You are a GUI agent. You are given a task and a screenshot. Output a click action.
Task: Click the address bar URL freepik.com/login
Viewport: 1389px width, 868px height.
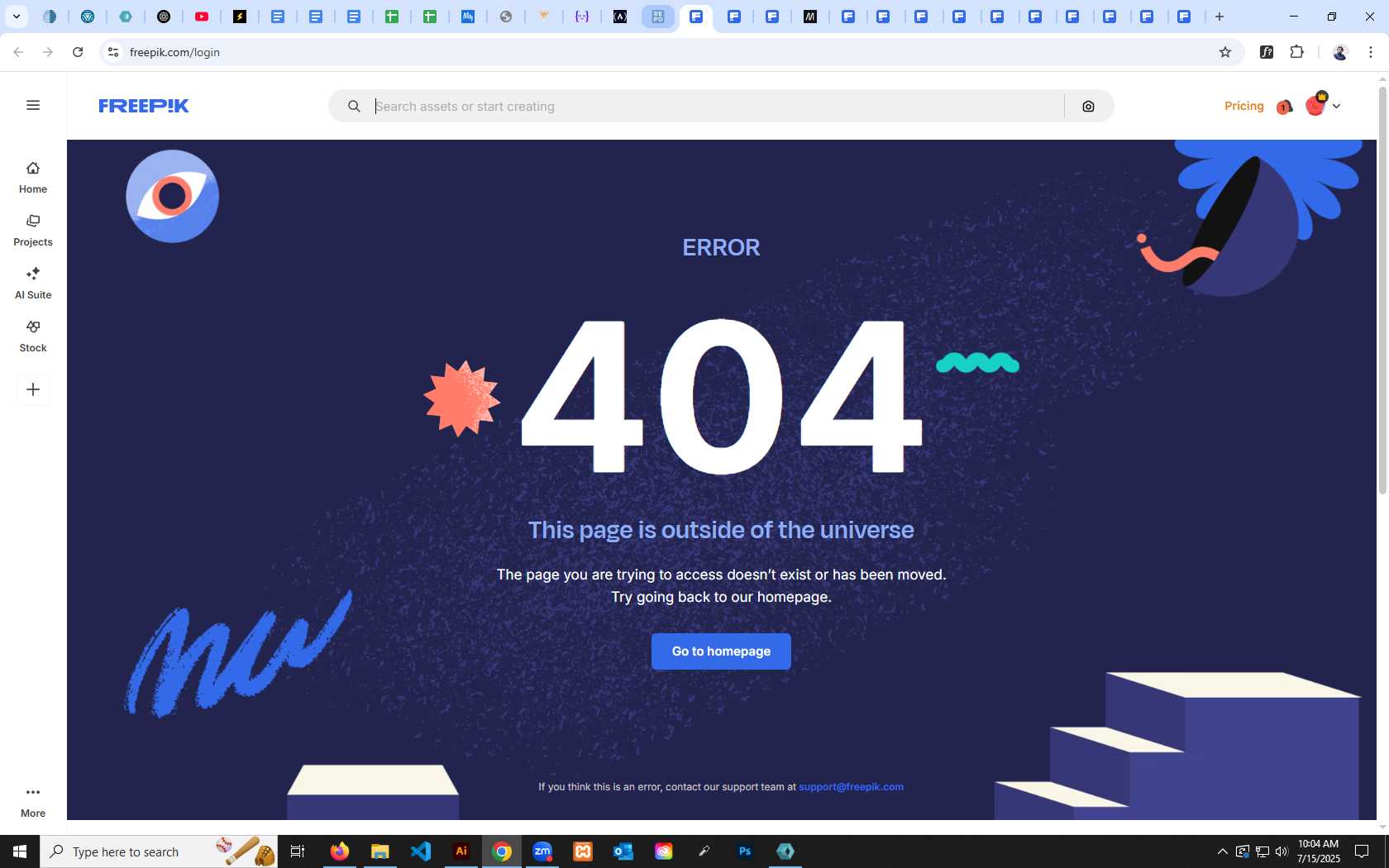click(x=174, y=52)
